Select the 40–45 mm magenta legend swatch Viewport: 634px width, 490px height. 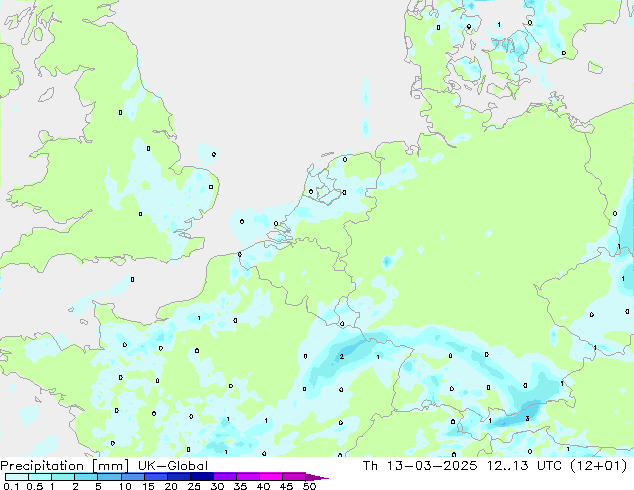(x=271, y=477)
